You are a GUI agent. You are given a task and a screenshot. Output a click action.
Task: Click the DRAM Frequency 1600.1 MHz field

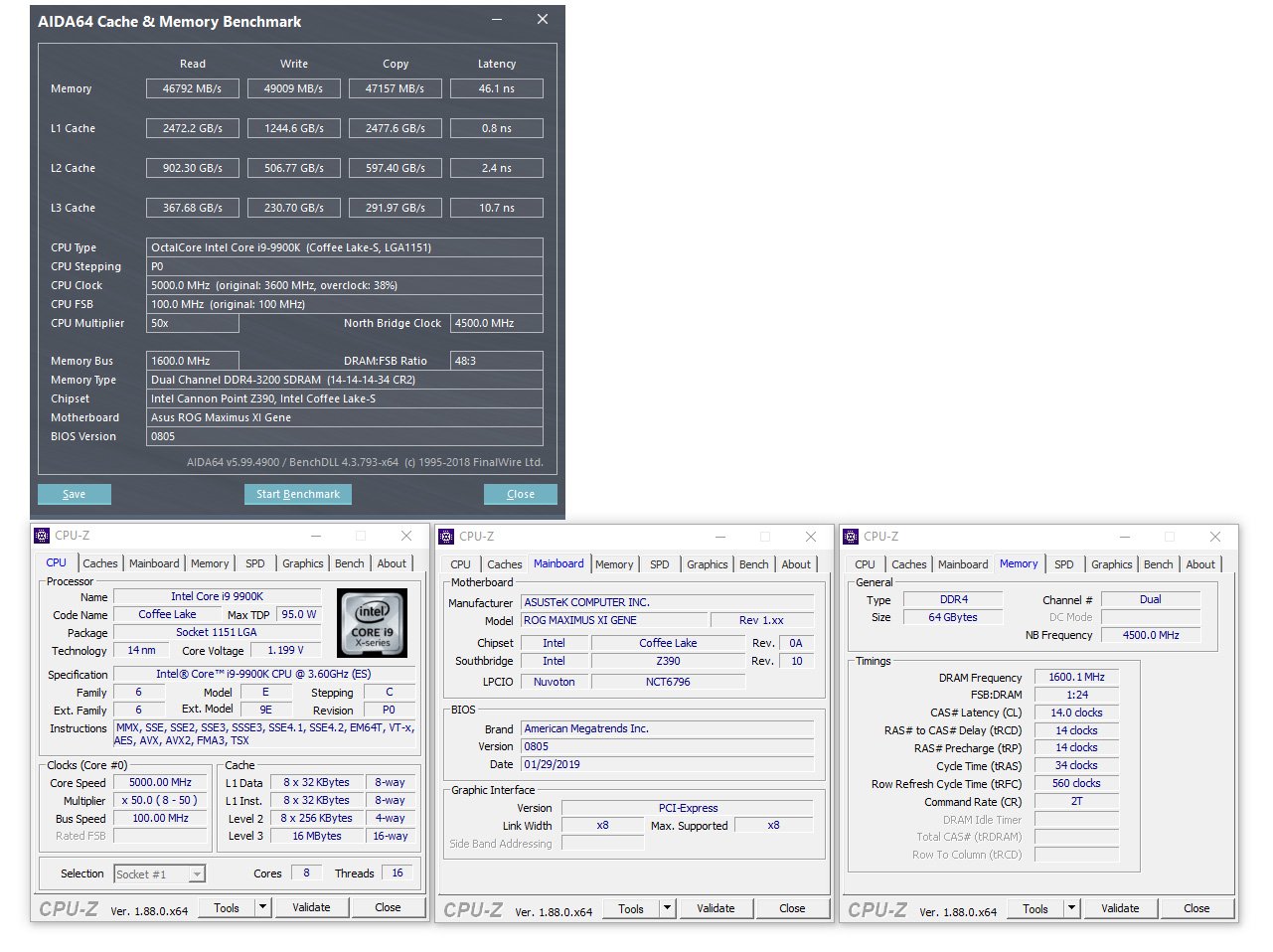[x=1076, y=678]
